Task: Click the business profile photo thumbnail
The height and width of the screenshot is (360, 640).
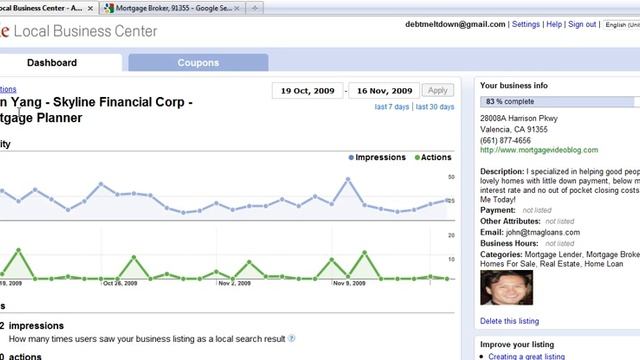Action: coord(507,288)
